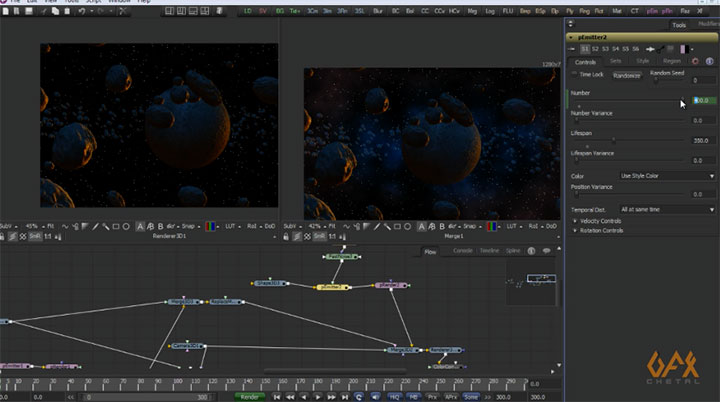Screen dimensions: 720x402
Task: Add a Merge with the Mrg tool button
Action: point(472,11)
